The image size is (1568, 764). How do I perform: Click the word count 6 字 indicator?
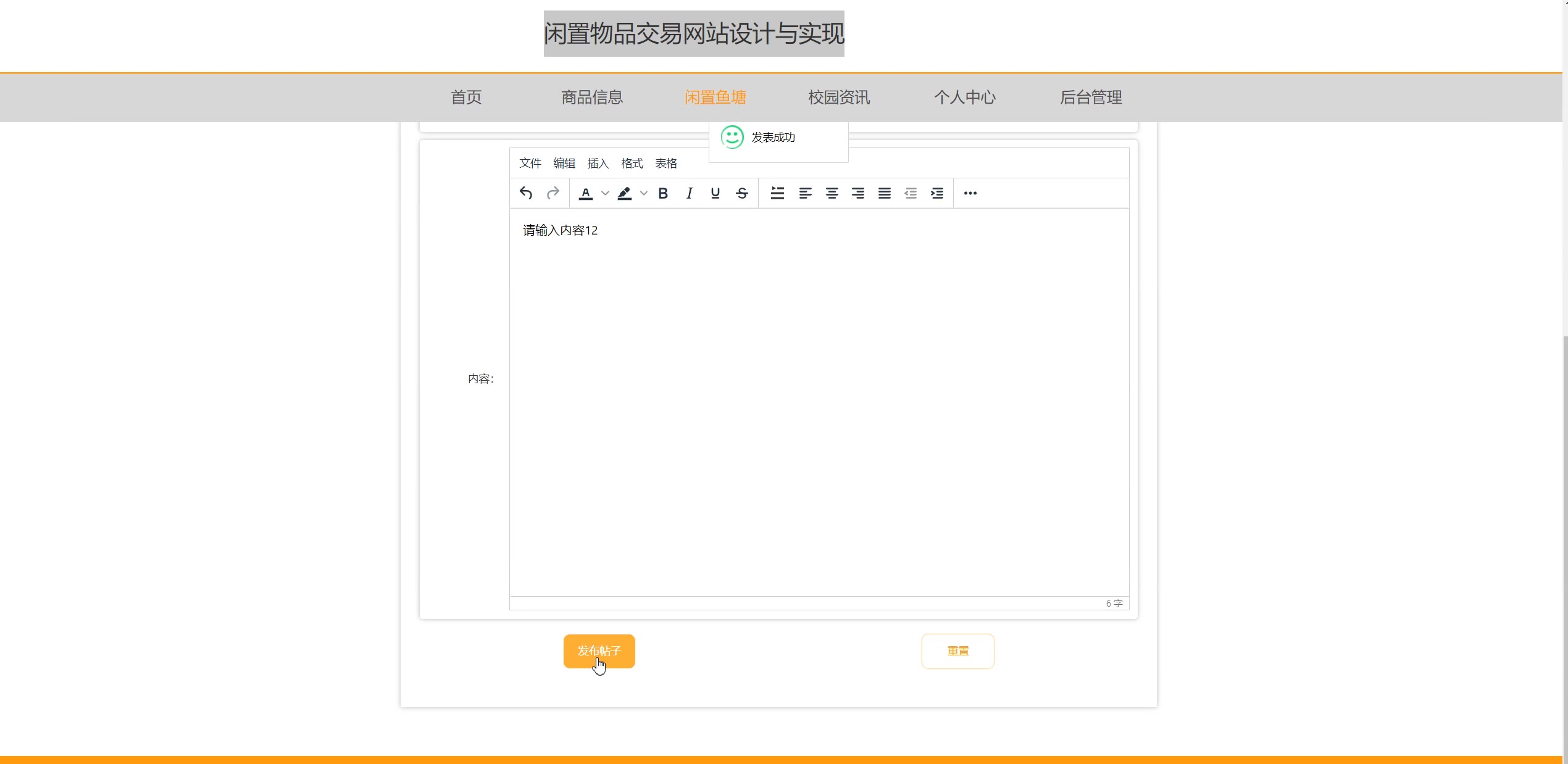(1114, 604)
